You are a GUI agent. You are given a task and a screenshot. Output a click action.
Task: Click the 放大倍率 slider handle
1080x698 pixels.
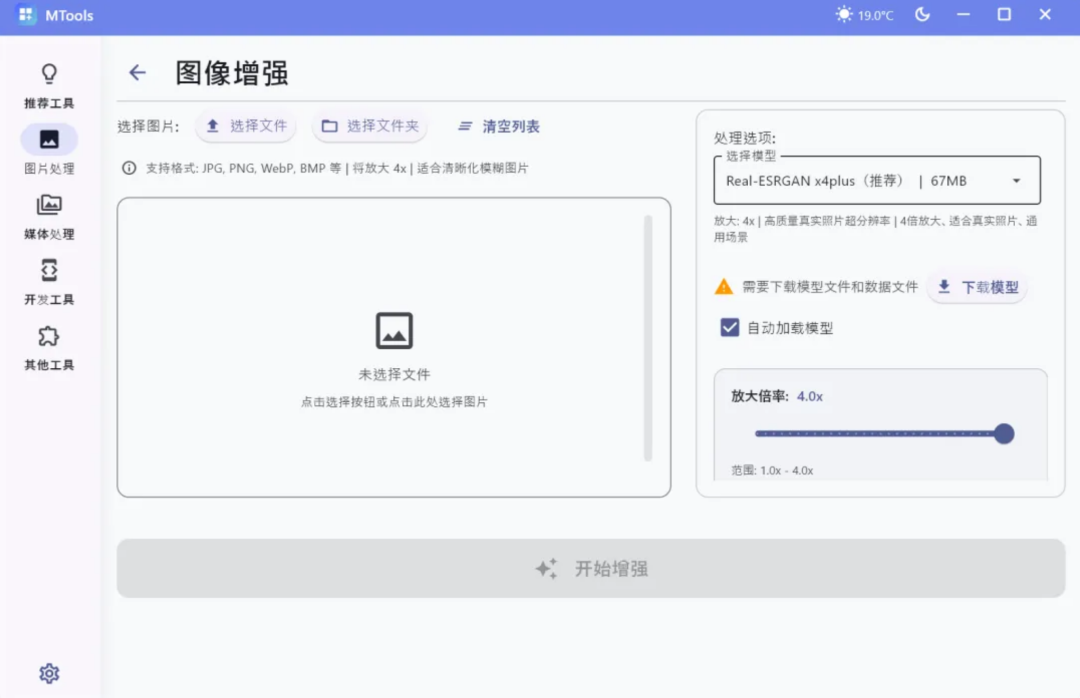[1004, 434]
